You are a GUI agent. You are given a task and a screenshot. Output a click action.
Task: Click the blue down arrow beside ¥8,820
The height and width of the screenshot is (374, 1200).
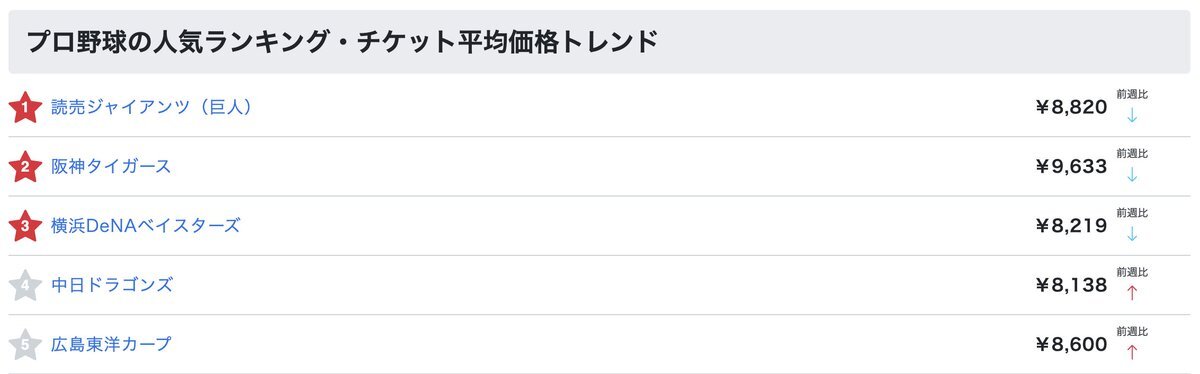(x=1132, y=115)
